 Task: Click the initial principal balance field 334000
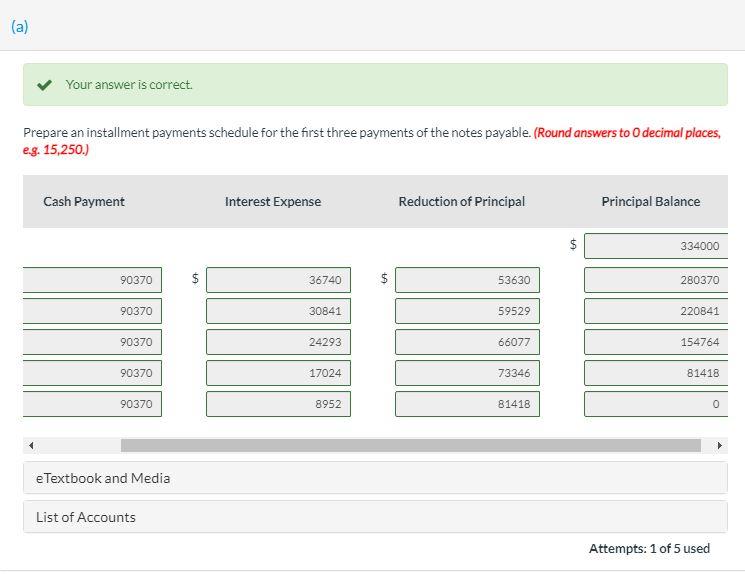tap(656, 246)
